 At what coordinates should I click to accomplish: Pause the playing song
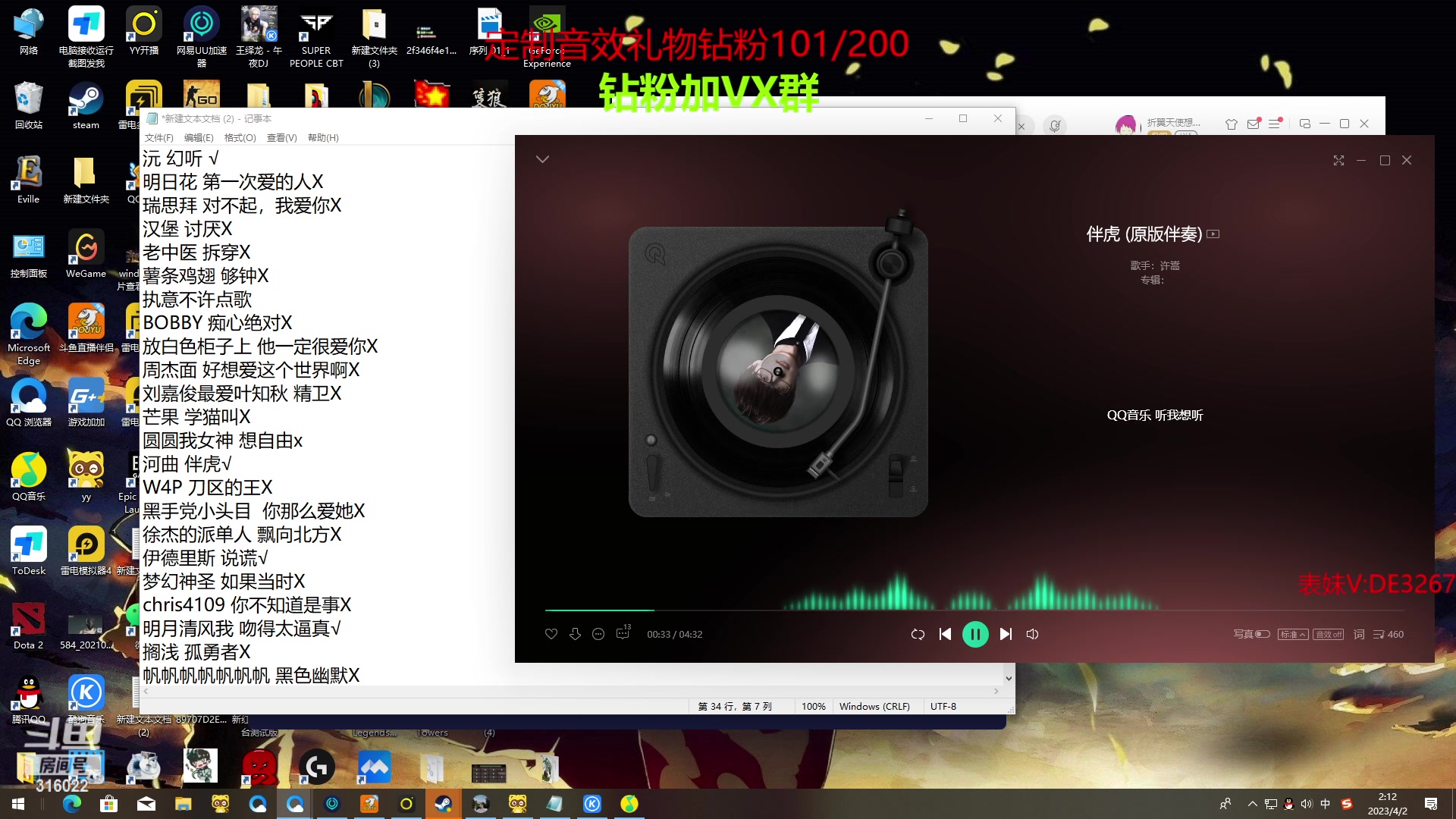coord(975,634)
